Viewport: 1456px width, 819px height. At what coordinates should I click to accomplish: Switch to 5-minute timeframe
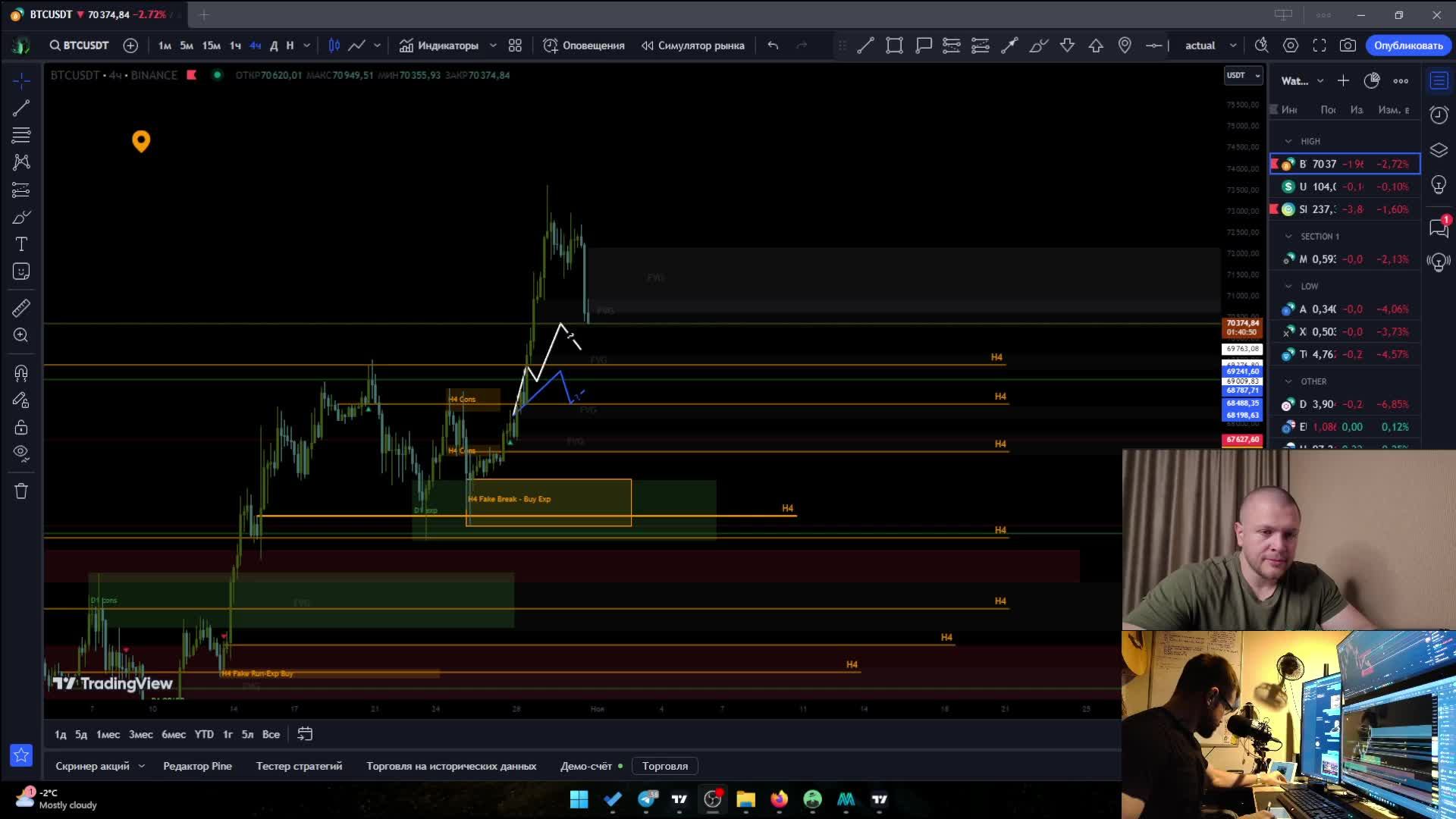187,45
